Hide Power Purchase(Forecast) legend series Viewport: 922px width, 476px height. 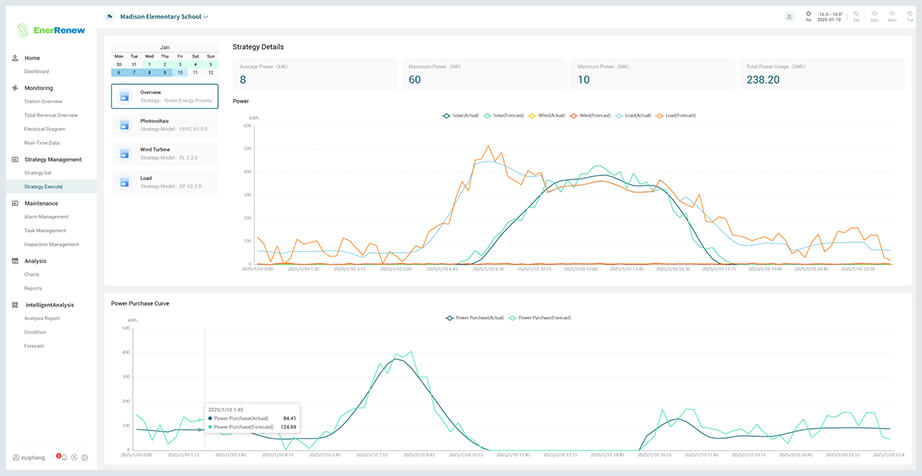pos(540,317)
